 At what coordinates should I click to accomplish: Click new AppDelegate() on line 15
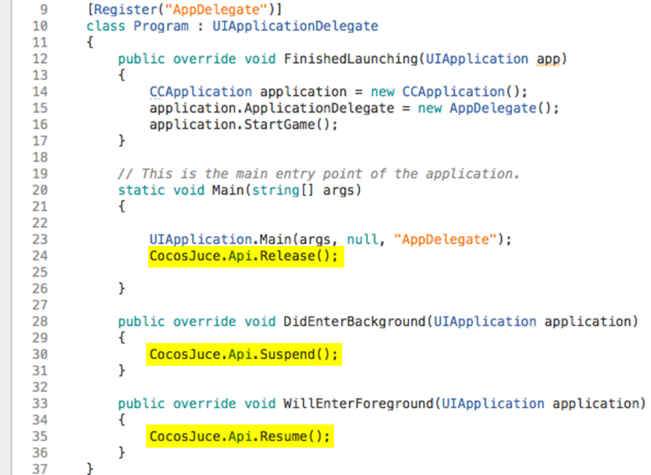click(x=484, y=108)
